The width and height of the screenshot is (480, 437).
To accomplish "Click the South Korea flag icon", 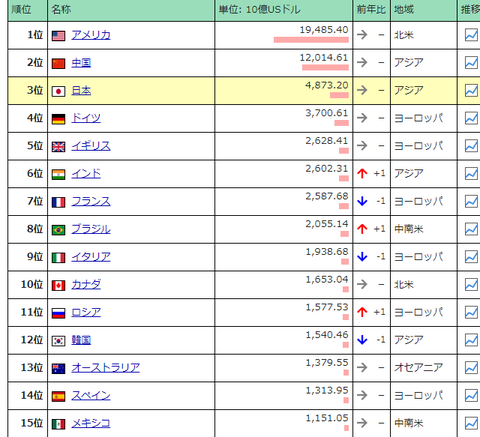I will point(58,341).
